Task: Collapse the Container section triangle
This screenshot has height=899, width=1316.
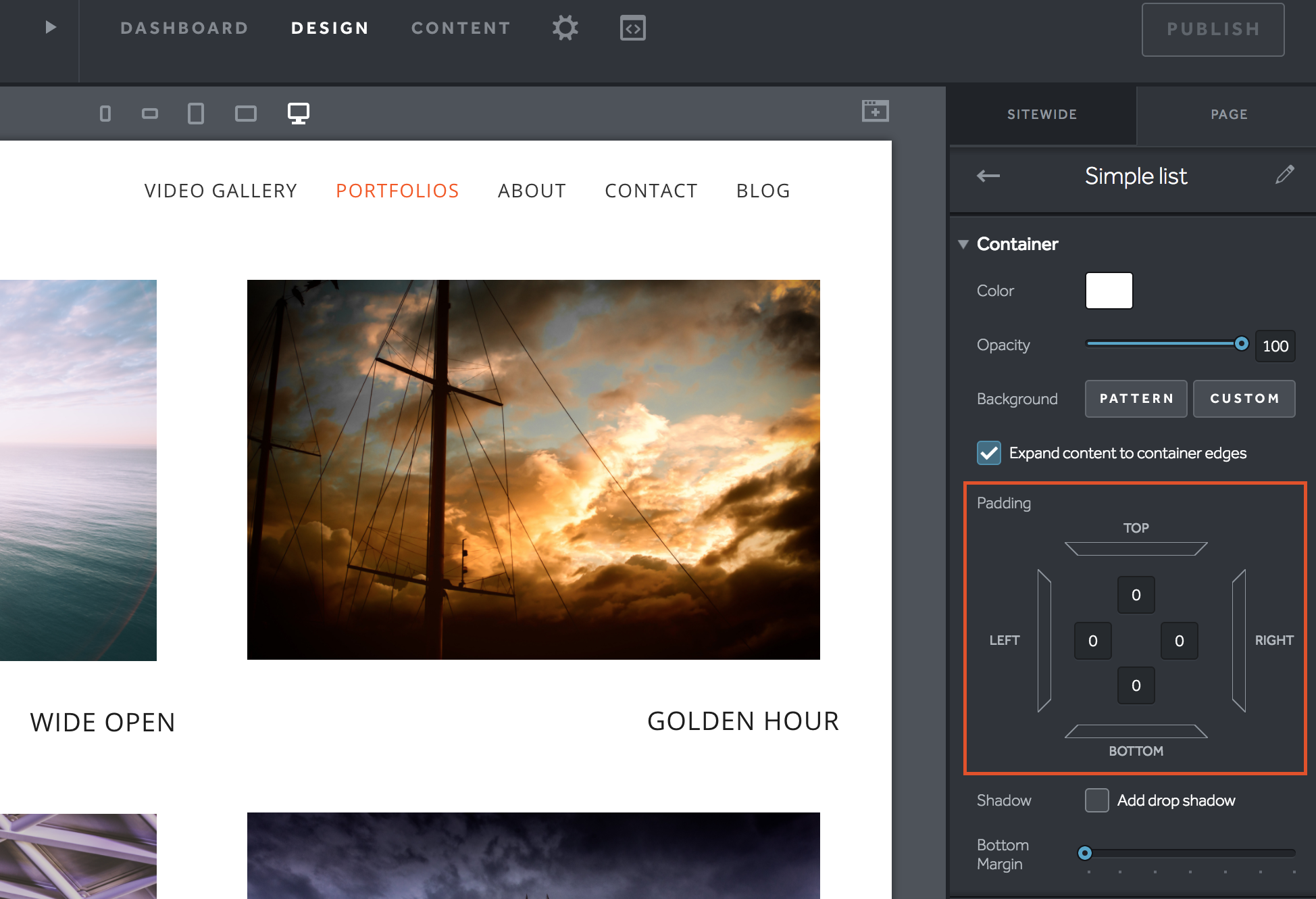Action: (x=963, y=244)
